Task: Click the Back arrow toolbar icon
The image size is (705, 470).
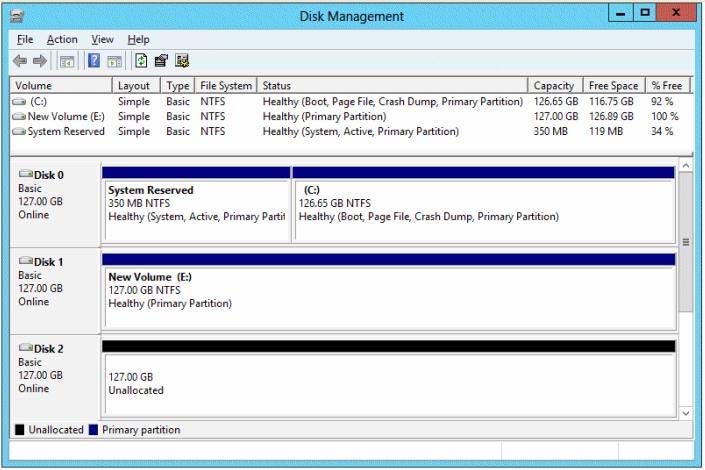Action: 20,61
